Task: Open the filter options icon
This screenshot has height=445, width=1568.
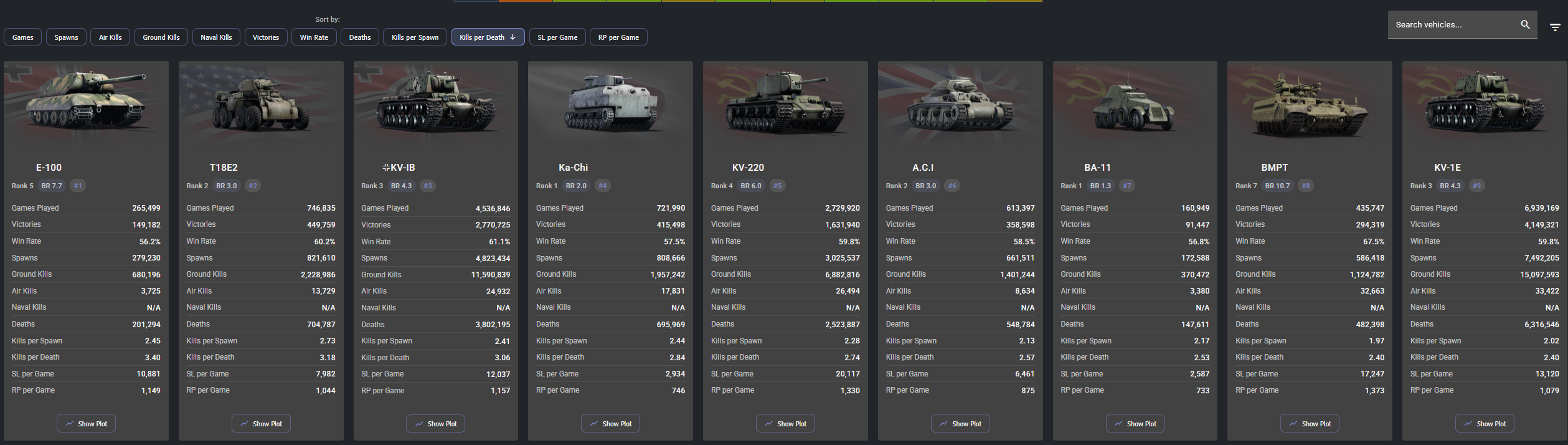Action: pos(1554,27)
